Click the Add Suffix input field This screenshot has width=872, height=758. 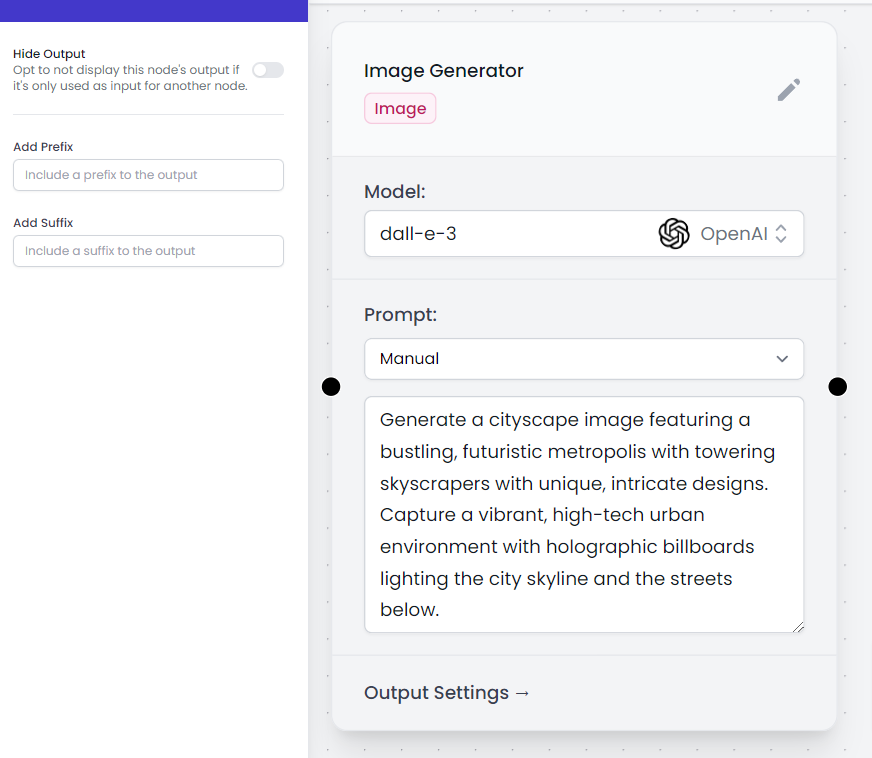point(148,251)
